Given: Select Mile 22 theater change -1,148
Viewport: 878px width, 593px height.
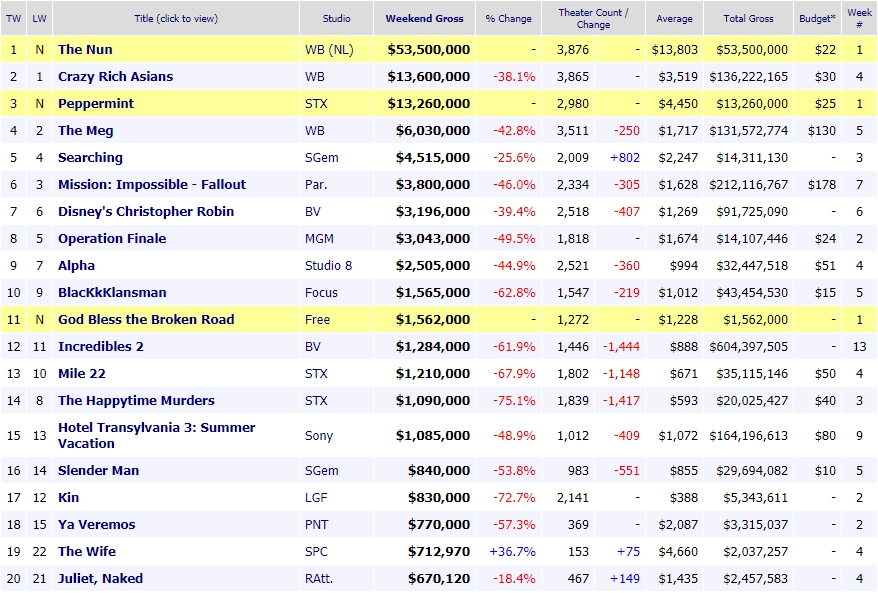Looking at the screenshot, I should pyautogui.click(x=621, y=373).
